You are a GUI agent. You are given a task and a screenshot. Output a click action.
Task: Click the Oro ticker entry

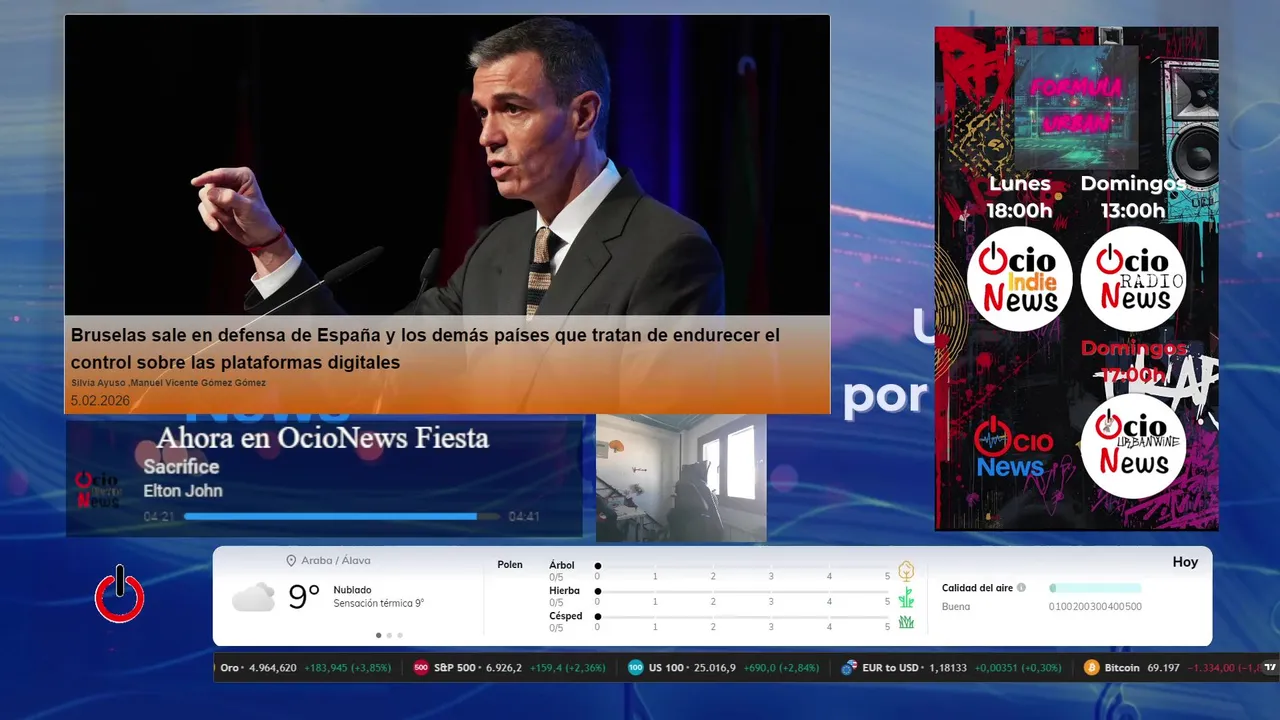tap(305, 667)
